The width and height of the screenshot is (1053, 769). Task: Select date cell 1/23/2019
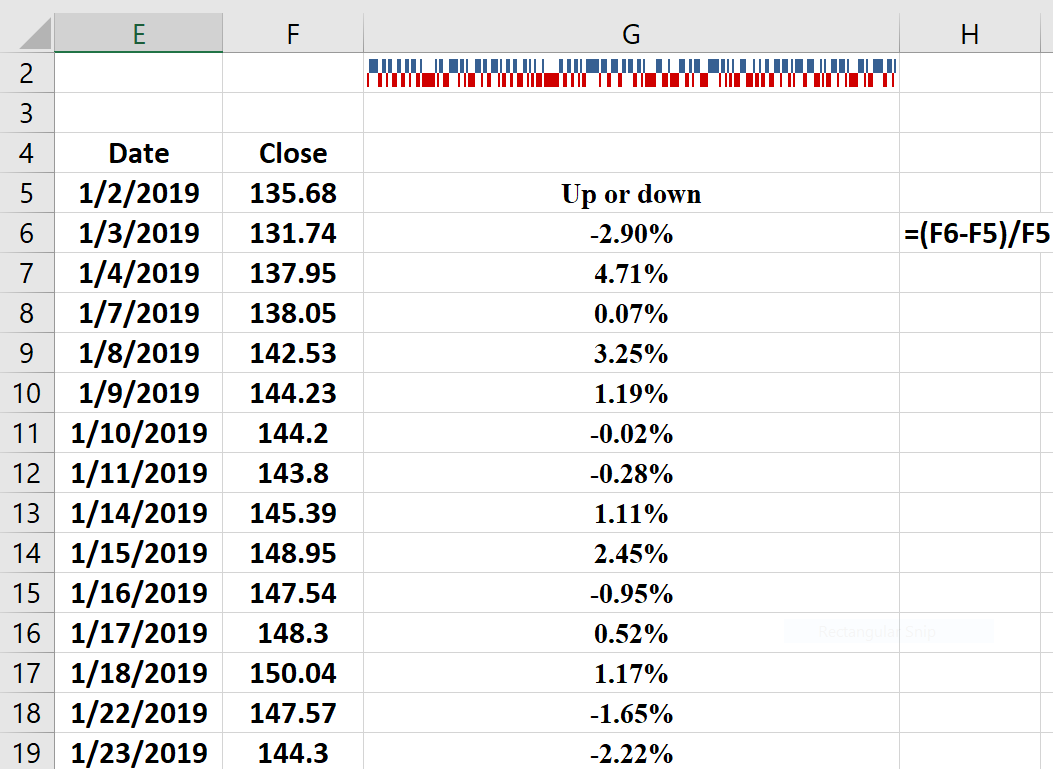click(139, 752)
